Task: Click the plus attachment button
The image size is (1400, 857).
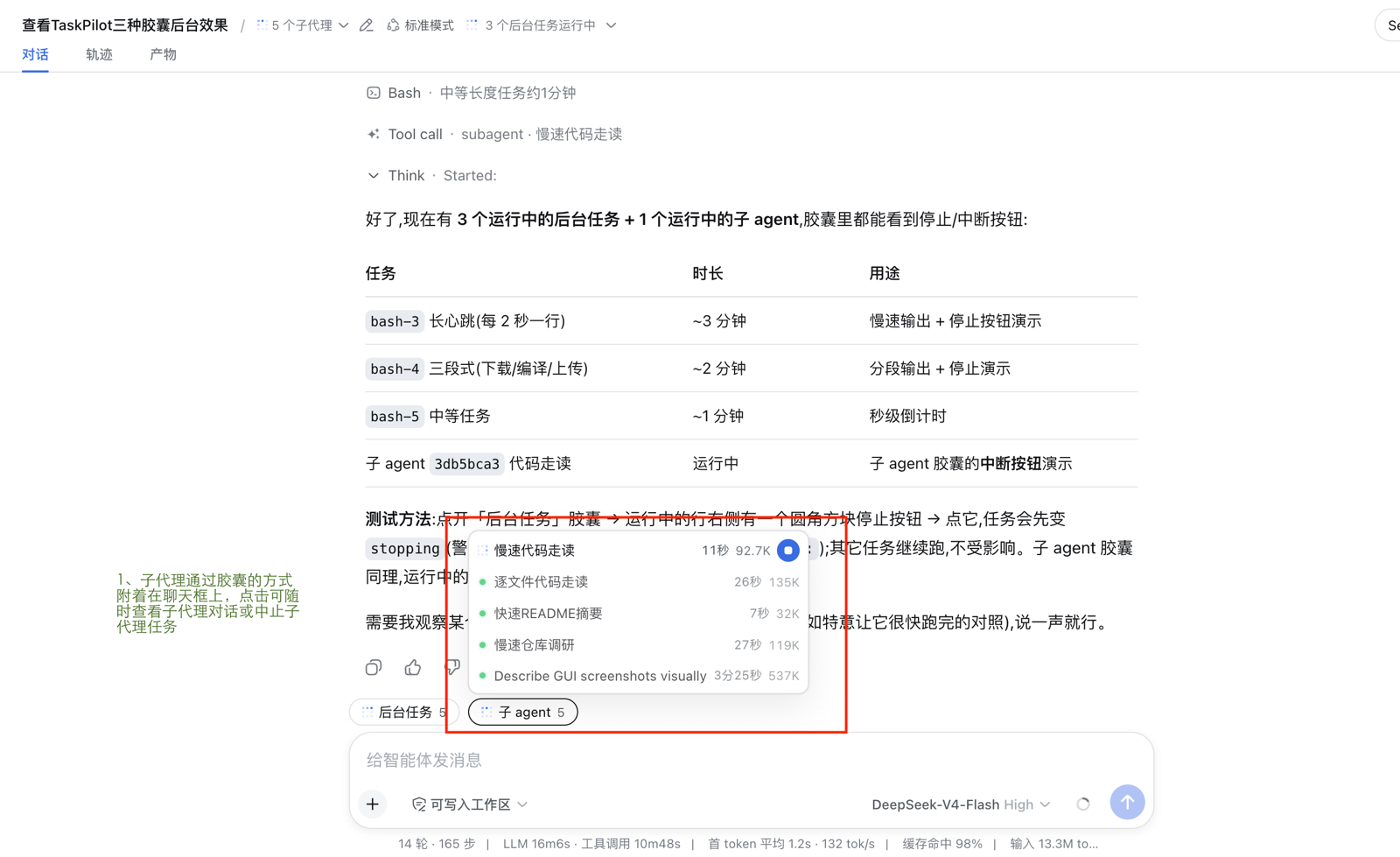Action: click(x=373, y=804)
